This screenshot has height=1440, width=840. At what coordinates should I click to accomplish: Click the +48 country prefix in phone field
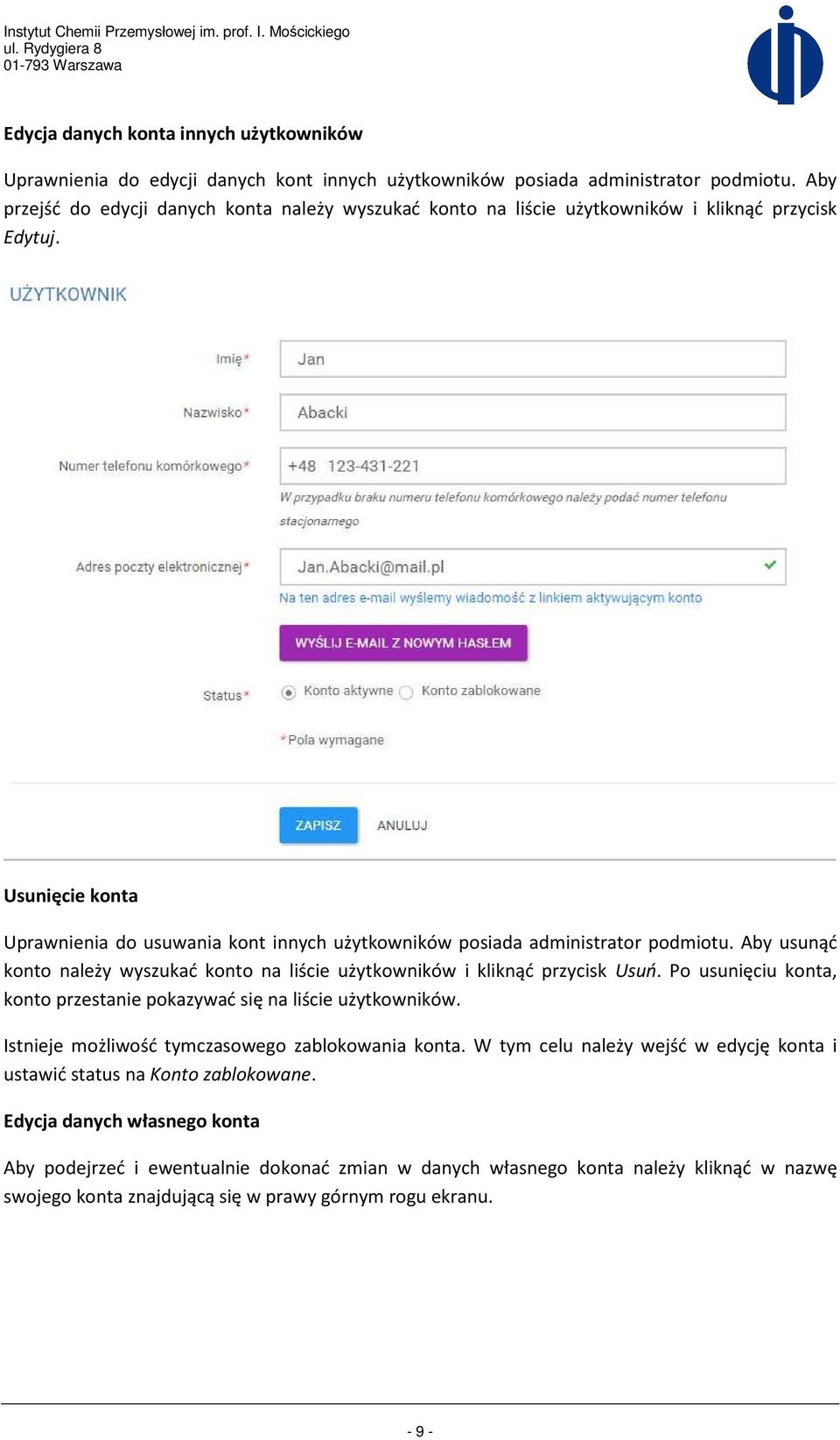coord(302,466)
